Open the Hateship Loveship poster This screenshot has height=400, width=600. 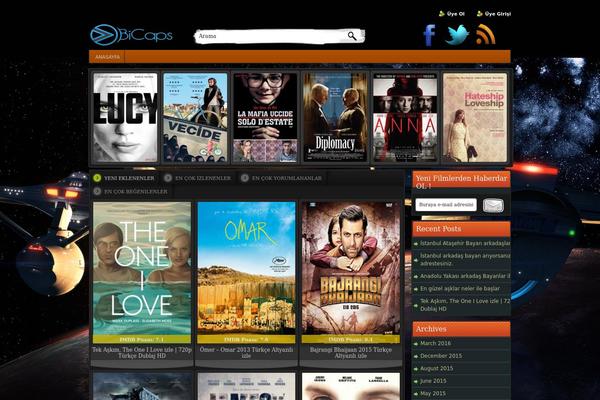[475, 117]
